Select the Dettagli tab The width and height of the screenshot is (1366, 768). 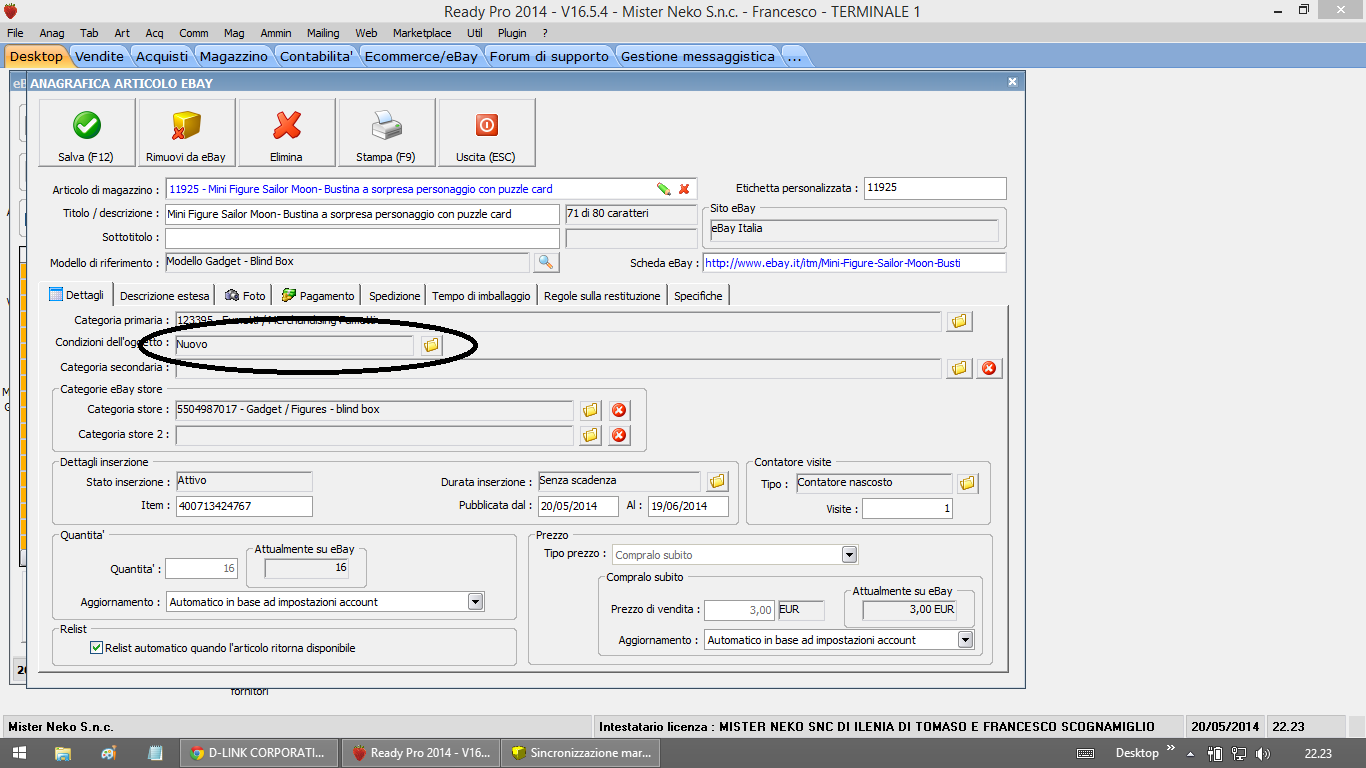pyautogui.click(x=76, y=295)
